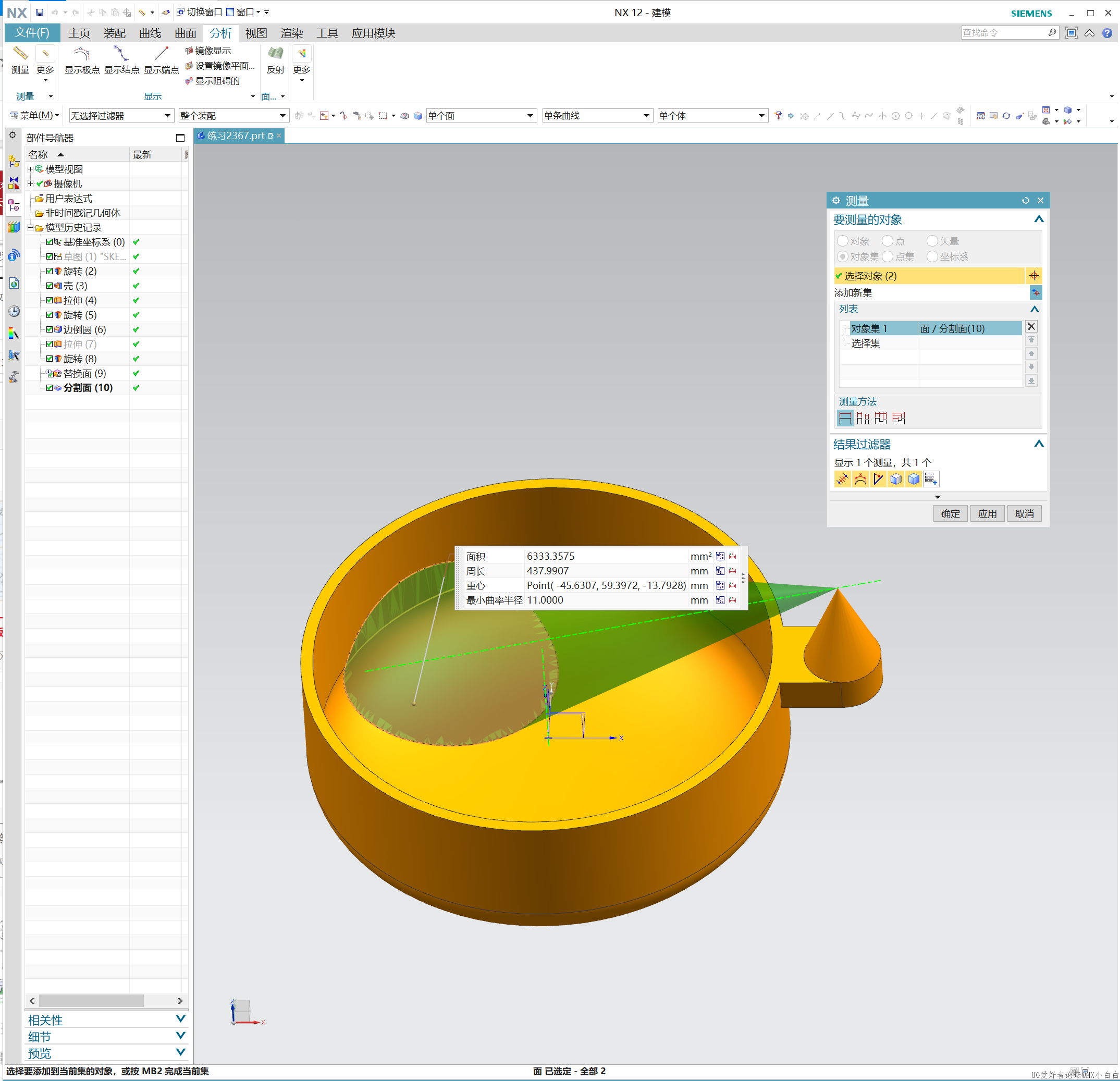Viewport: 1120px width, 1081px height.
Task: Select the 矢量 radio button
Action: 932,241
